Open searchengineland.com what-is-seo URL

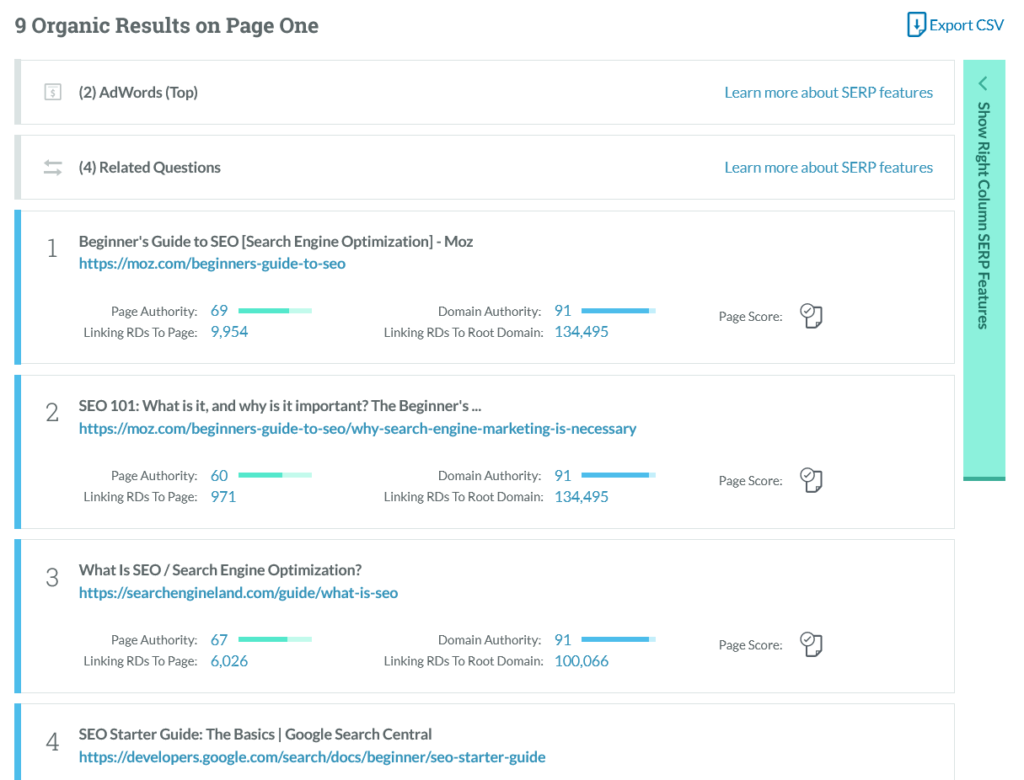[238, 593]
